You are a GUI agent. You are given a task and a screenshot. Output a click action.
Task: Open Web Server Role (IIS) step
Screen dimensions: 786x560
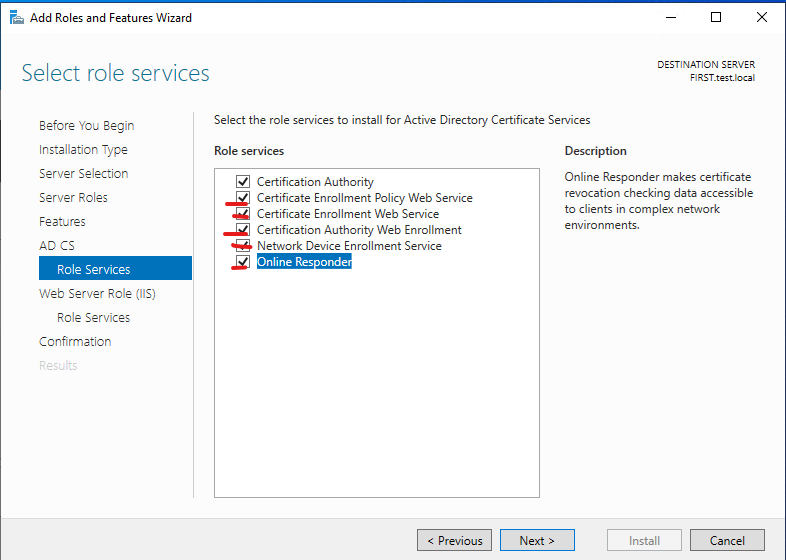(97, 294)
